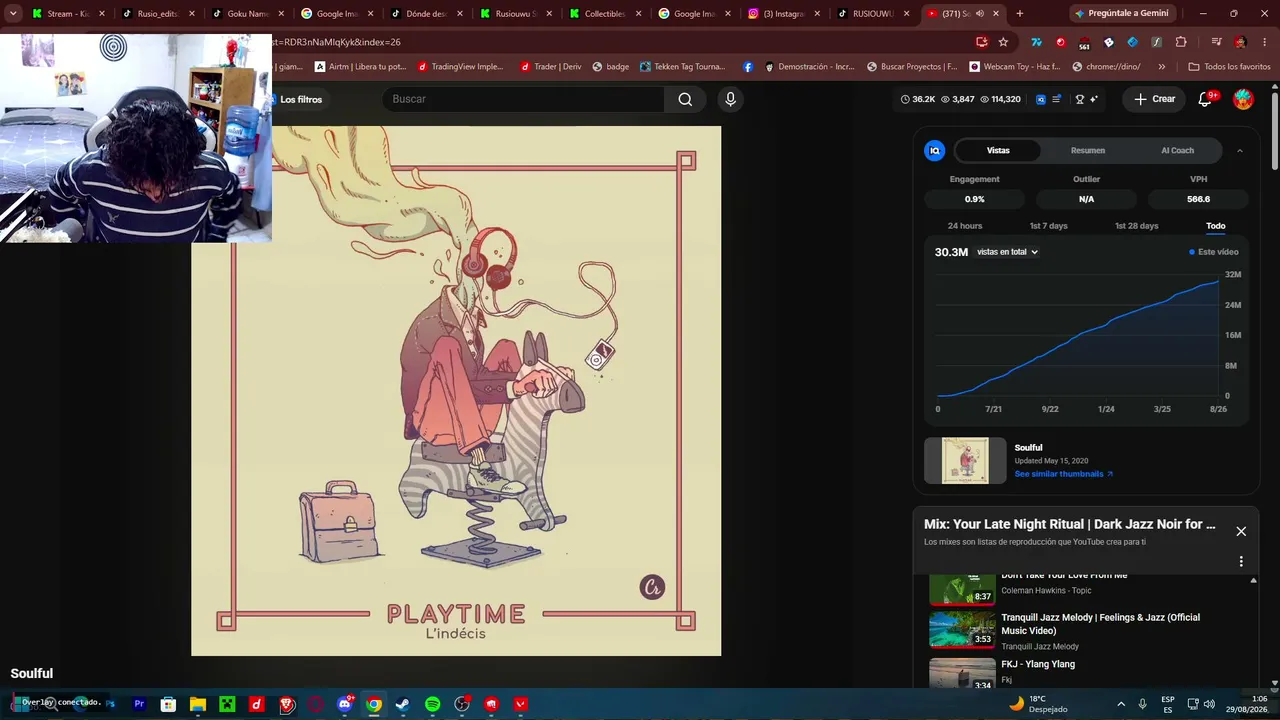The height and width of the screenshot is (720, 1280).
Task: Open the TradingView browser extension
Action: click(x=1036, y=42)
